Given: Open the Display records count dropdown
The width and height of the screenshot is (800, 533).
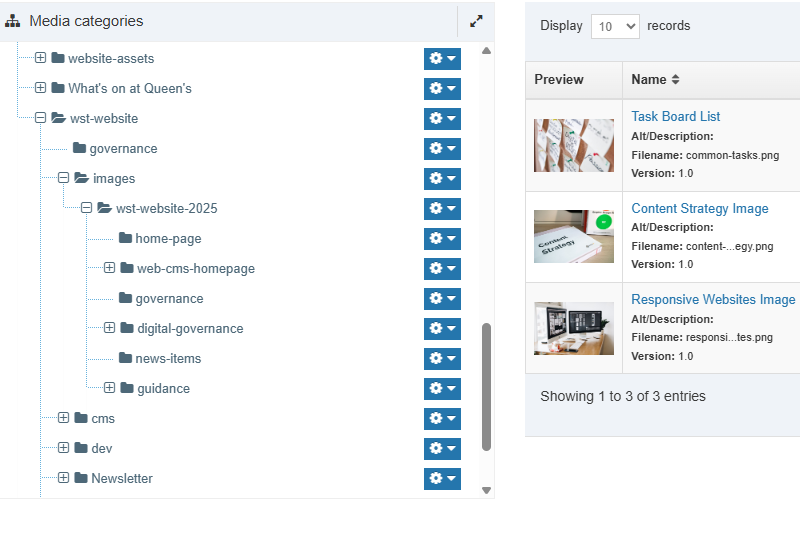Looking at the screenshot, I should tap(614, 27).
